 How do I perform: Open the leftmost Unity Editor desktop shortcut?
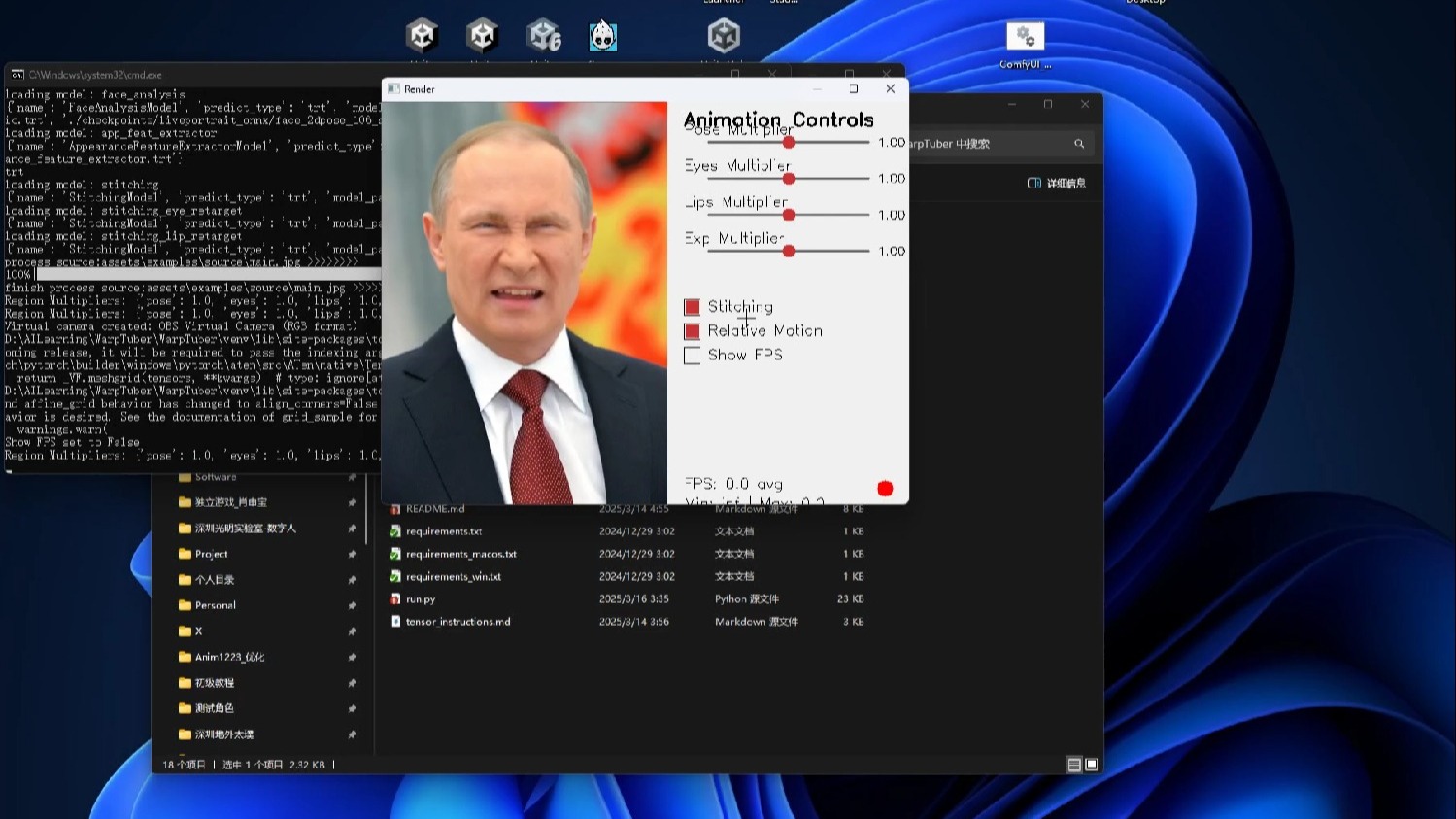[422, 36]
